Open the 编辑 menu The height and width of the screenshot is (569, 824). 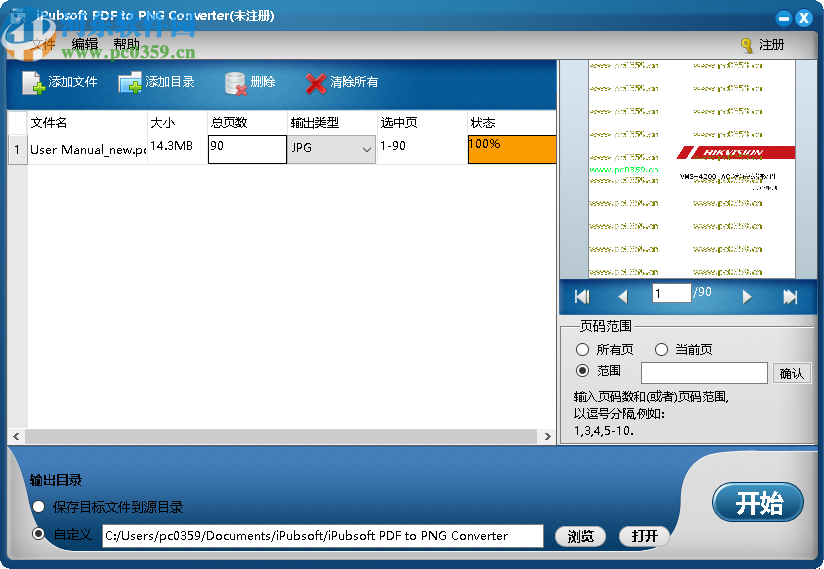[85, 44]
